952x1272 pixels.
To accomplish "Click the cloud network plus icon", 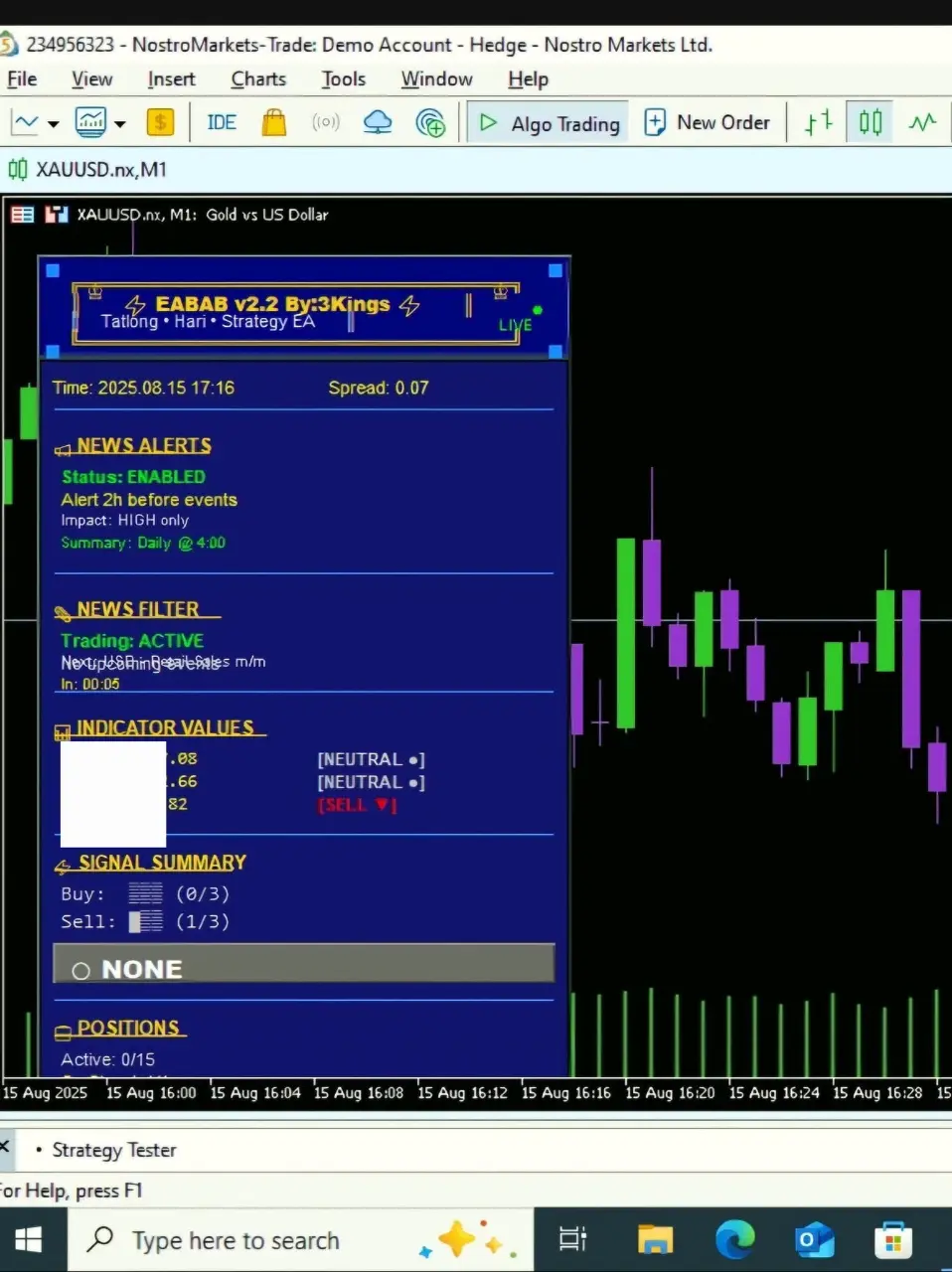I will click(430, 122).
